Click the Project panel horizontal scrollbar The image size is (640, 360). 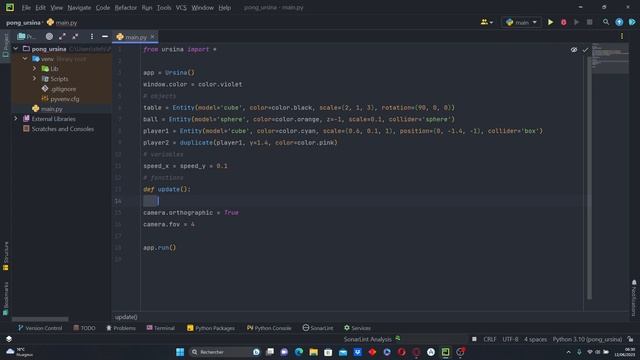(40, 319)
